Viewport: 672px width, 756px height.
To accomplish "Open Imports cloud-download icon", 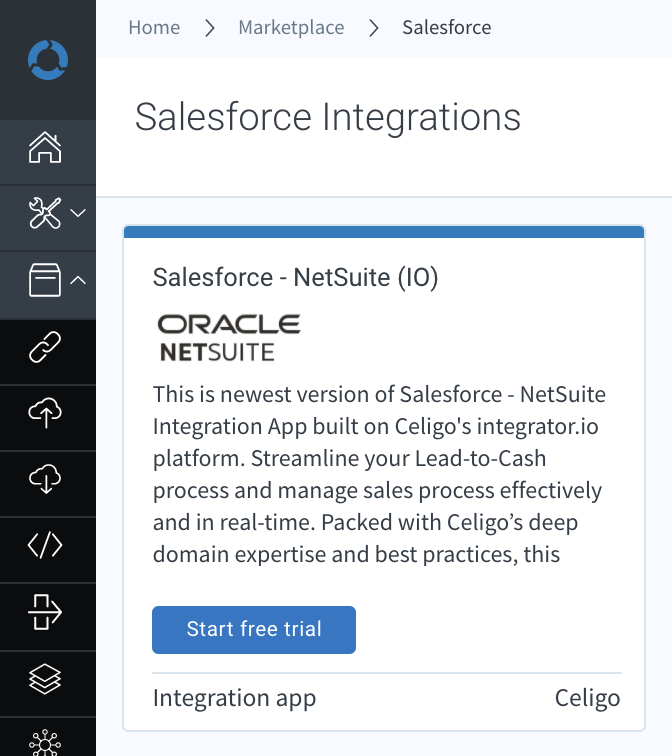I will click(45, 479).
